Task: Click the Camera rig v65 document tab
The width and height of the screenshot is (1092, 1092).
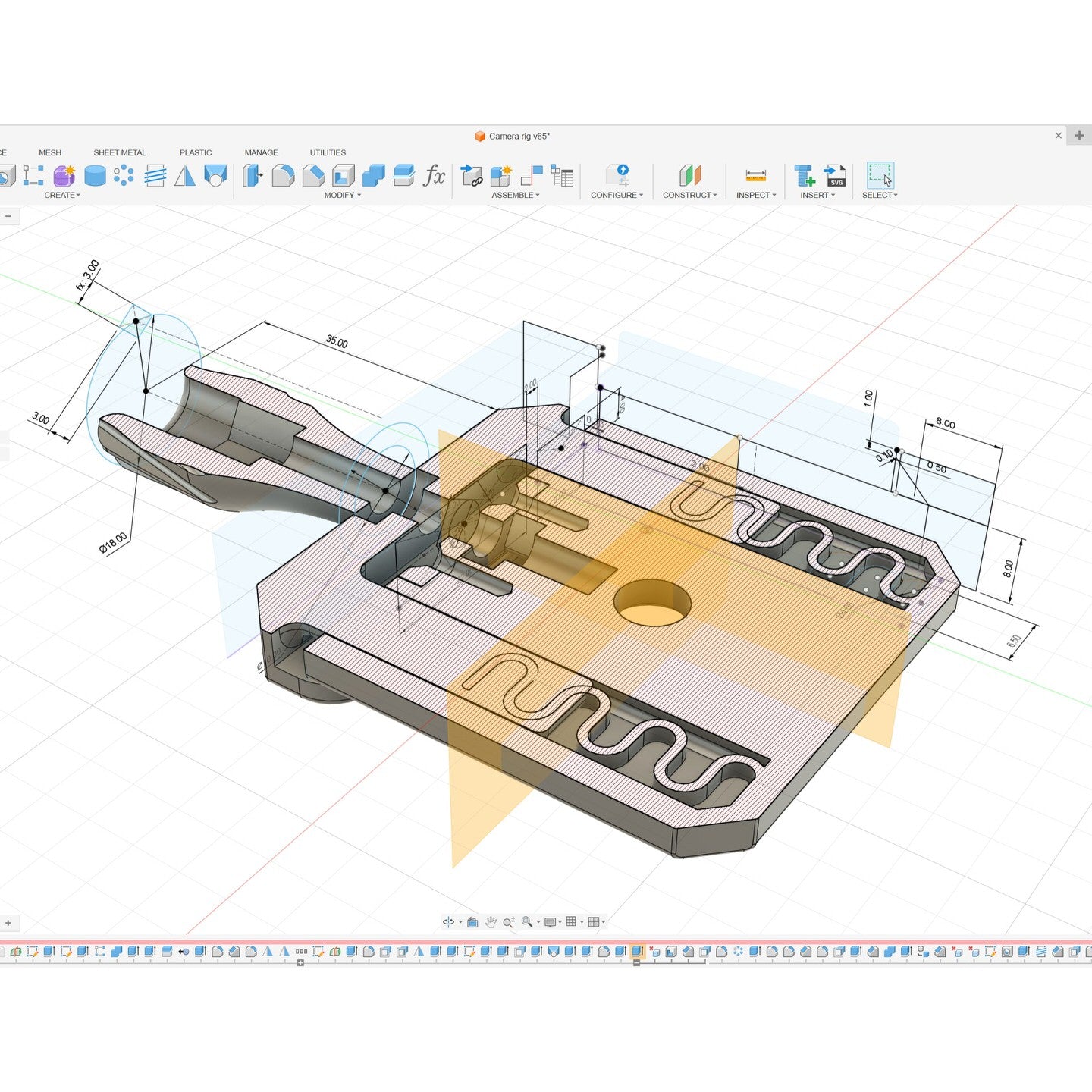Action: pyautogui.click(x=519, y=136)
